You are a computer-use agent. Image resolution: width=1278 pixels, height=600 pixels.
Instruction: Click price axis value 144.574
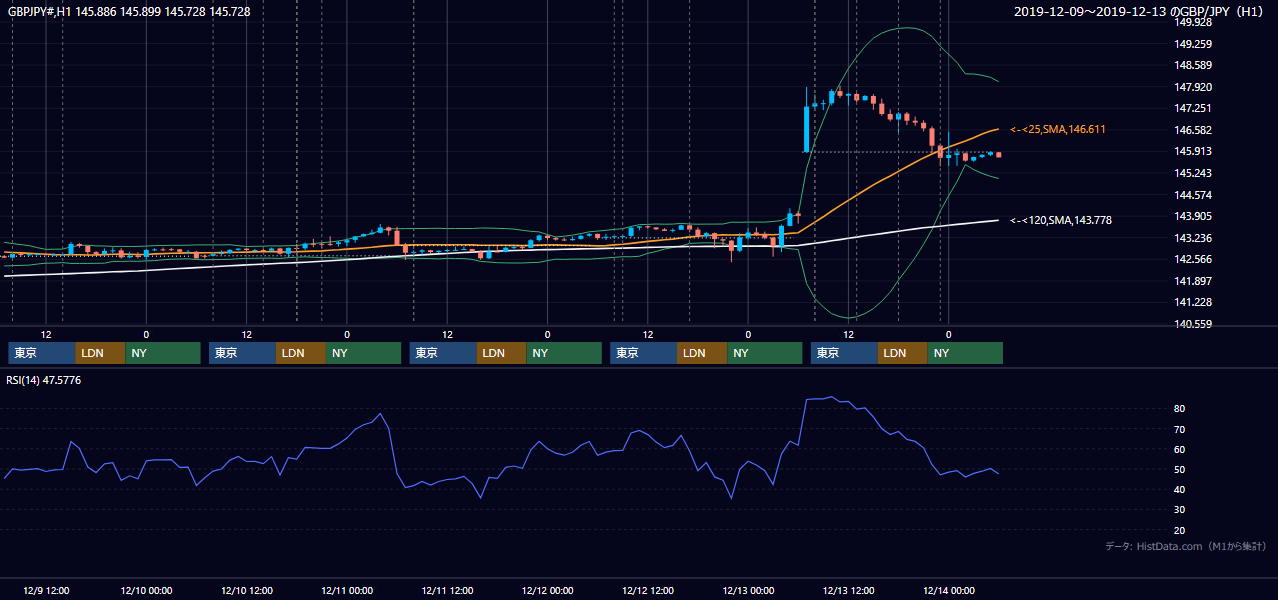pos(1192,195)
